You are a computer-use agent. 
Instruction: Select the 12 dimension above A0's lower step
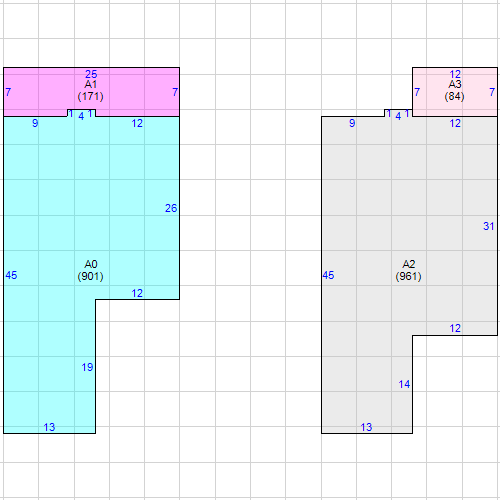pyautogui.click(x=137, y=293)
